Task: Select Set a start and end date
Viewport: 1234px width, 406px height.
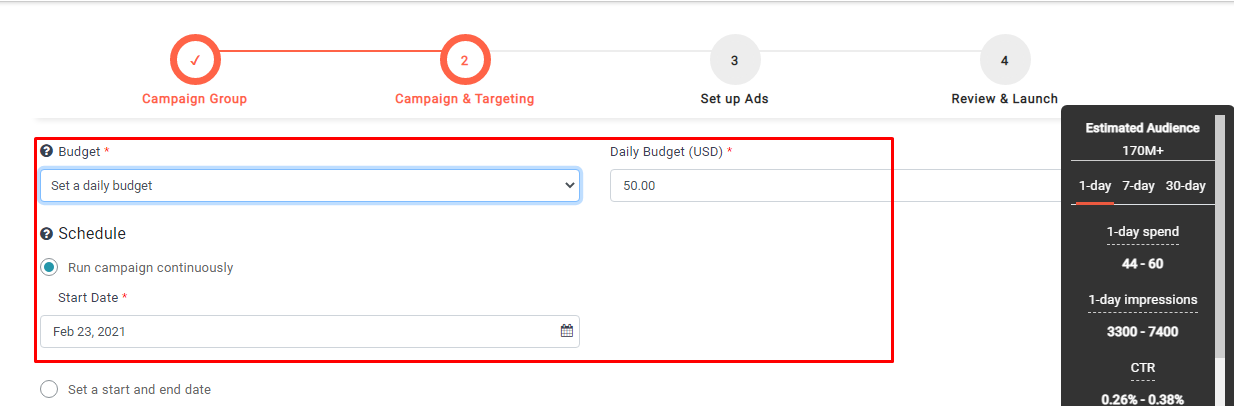Action: point(50,389)
